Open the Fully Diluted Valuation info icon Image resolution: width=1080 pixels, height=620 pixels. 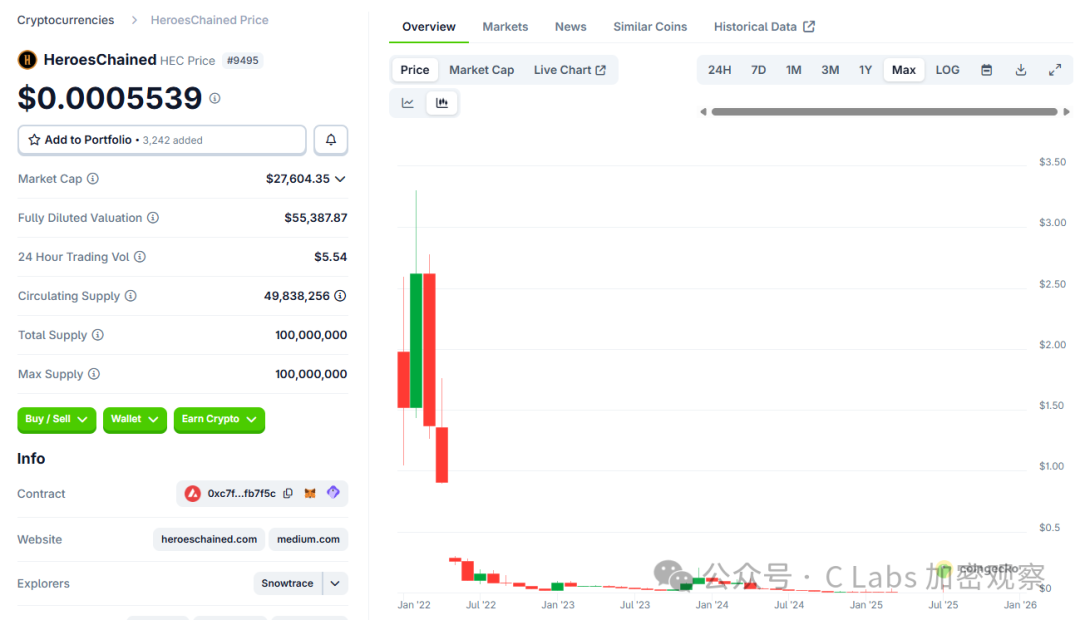(x=153, y=218)
